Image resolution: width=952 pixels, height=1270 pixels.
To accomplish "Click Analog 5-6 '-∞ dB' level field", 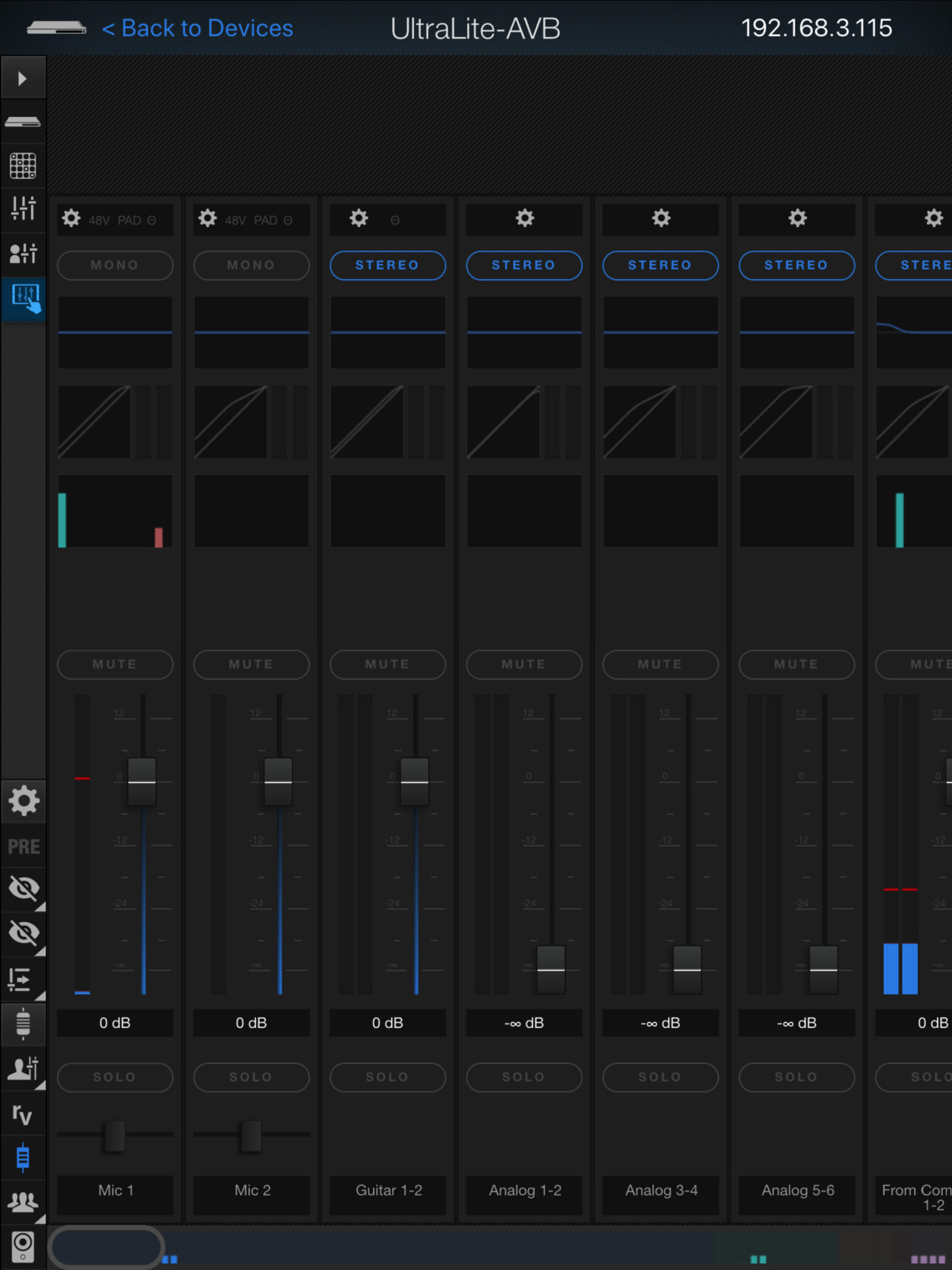I will click(797, 1023).
